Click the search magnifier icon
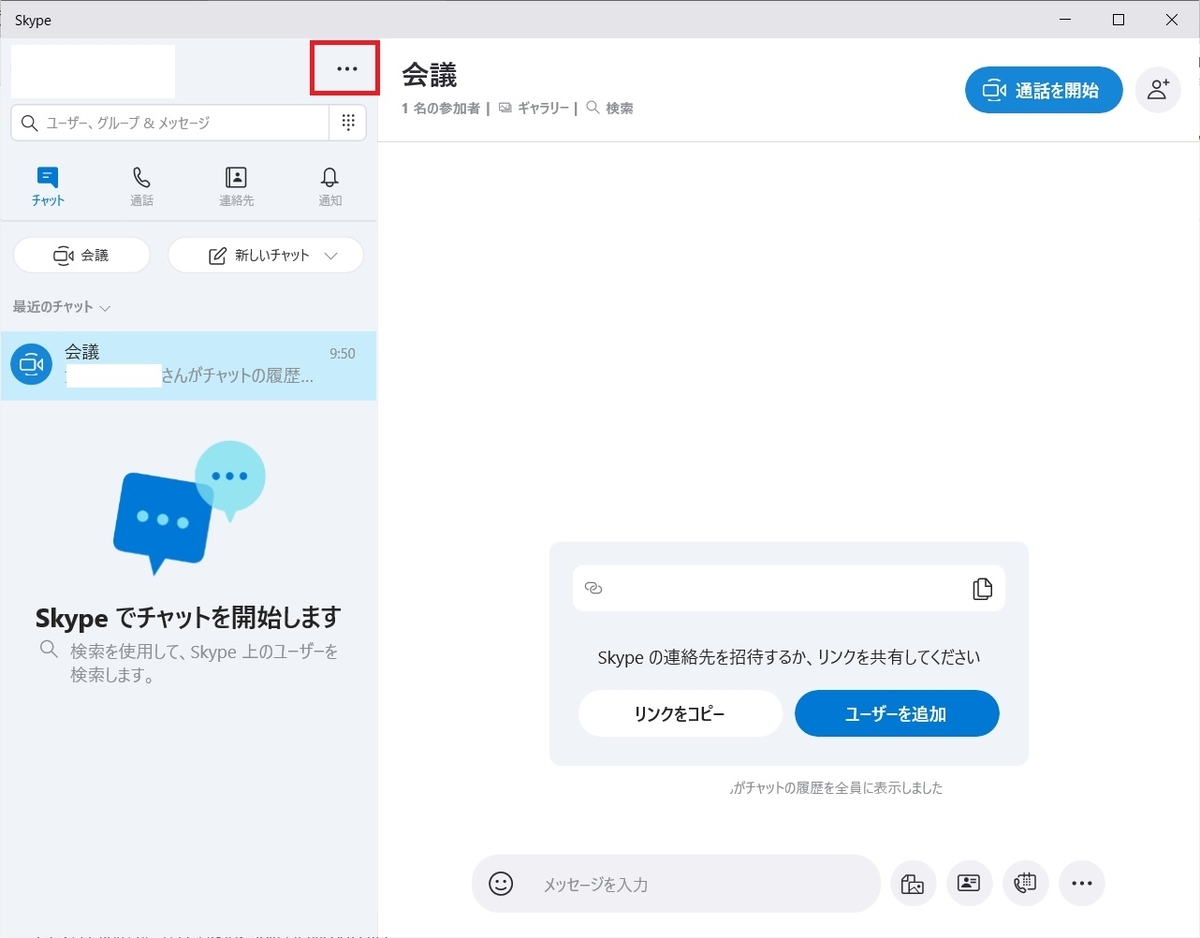Viewport: 1200px width, 938px height. pyautogui.click(x=29, y=123)
